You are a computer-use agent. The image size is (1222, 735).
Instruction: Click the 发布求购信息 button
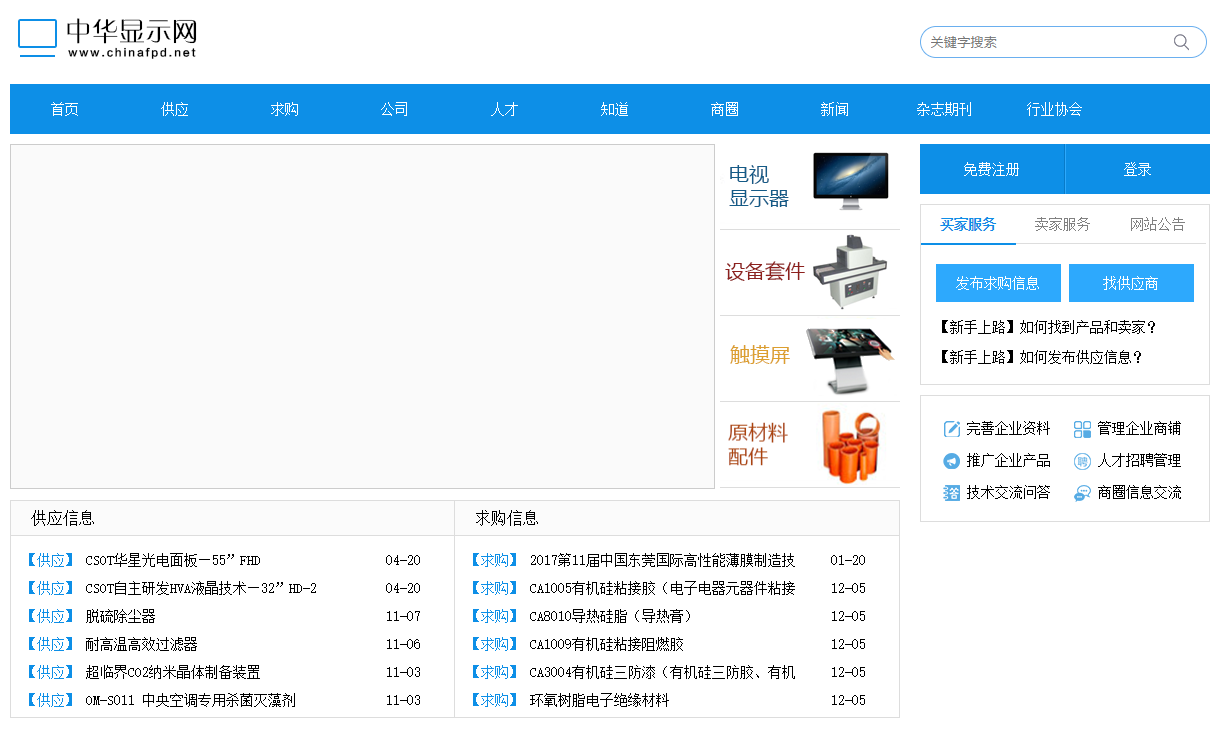tap(998, 283)
